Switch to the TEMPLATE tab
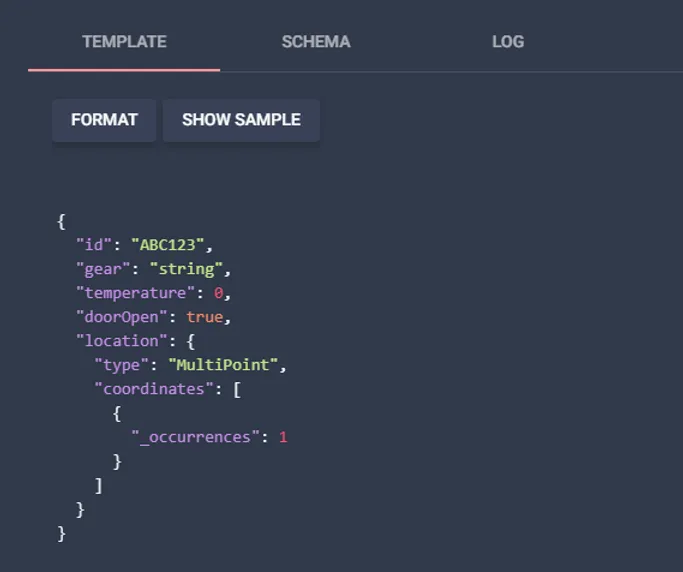This screenshot has height=572, width=683. pyautogui.click(x=124, y=42)
